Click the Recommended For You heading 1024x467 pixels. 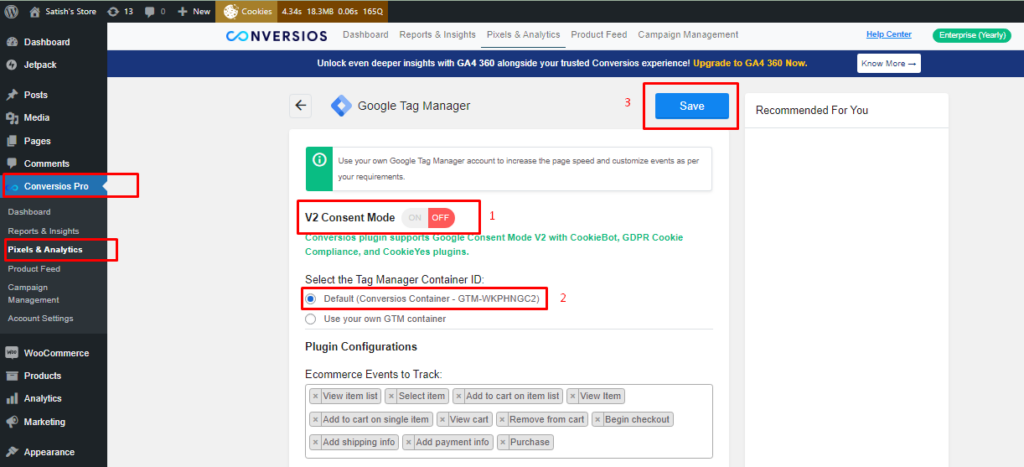click(812, 110)
